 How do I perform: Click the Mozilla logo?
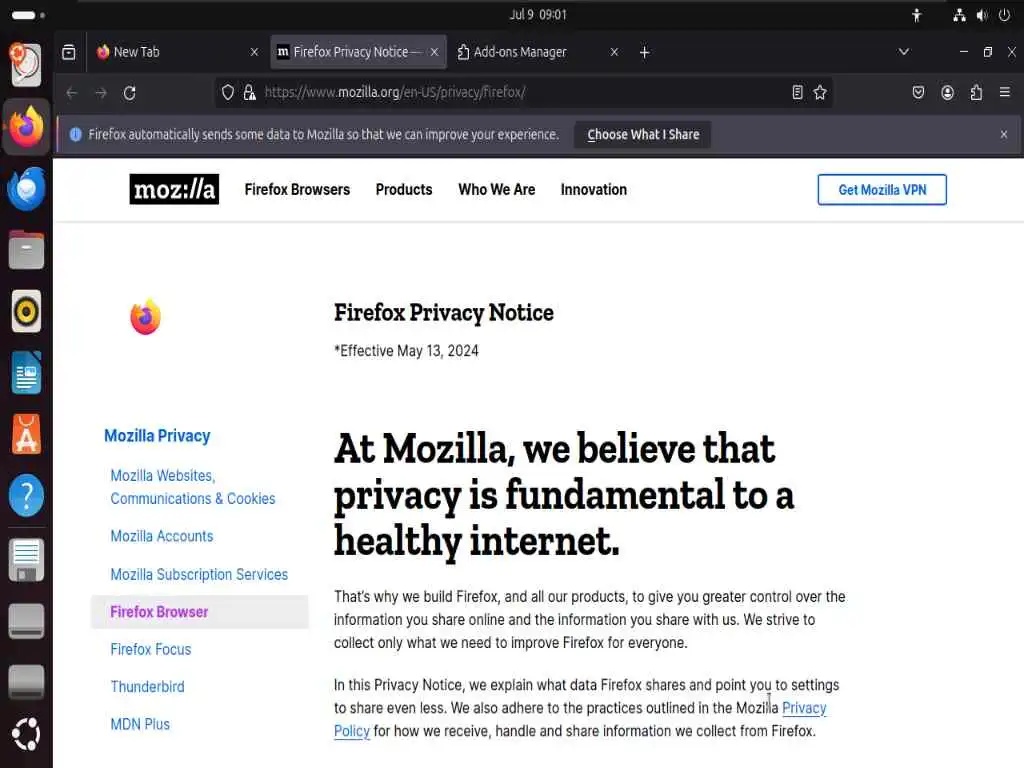[174, 189]
